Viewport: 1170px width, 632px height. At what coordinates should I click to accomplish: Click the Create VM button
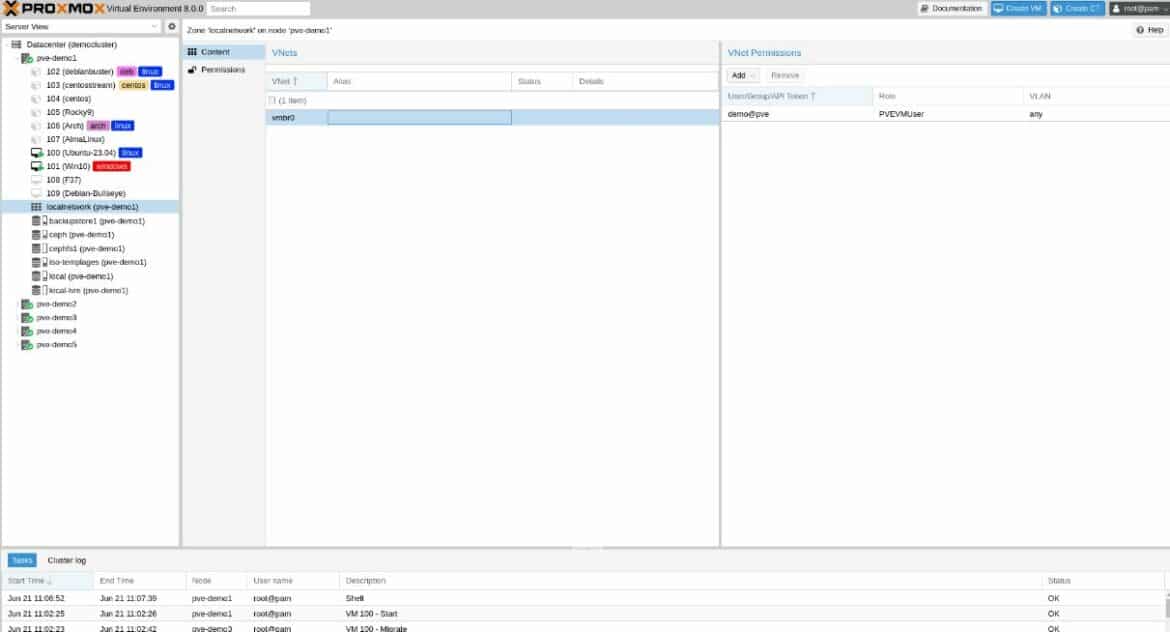[x=1018, y=8]
